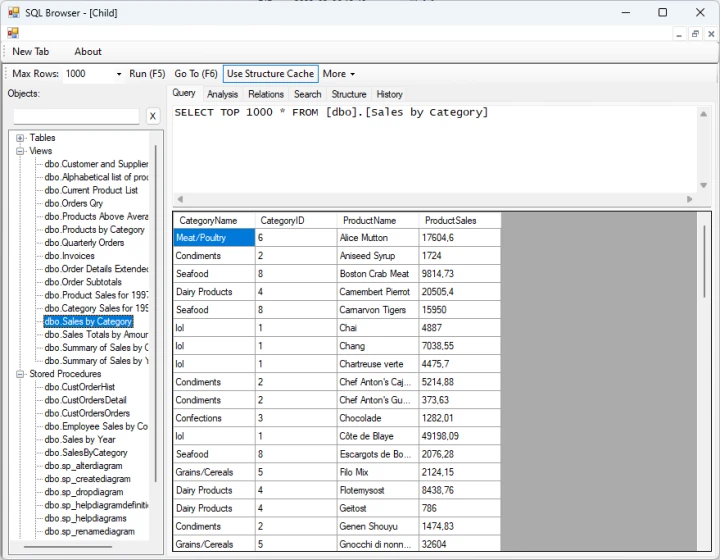The image size is (720, 560).
Task: Click the Genen Shouyu cell
Action: [378, 527]
